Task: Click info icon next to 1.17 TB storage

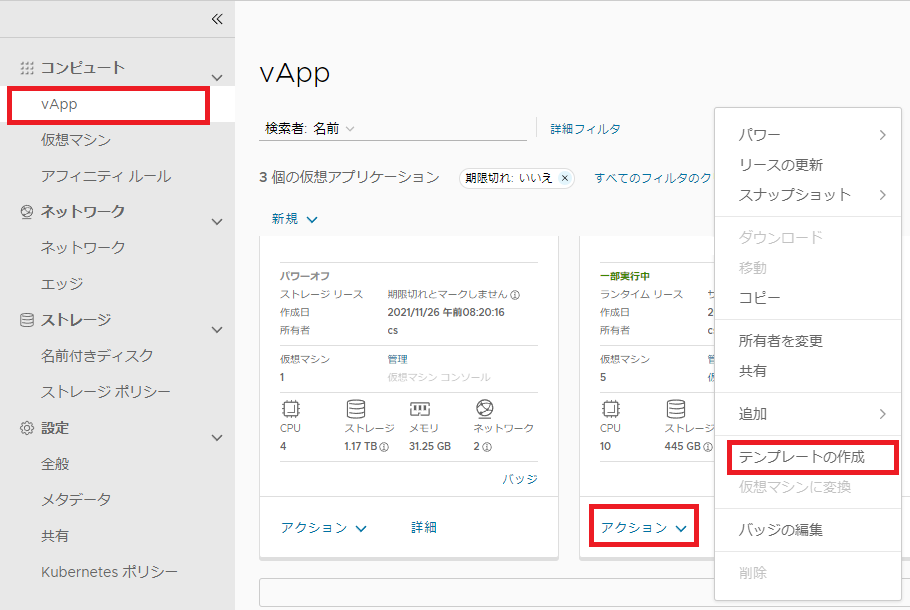Action: tap(384, 447)
